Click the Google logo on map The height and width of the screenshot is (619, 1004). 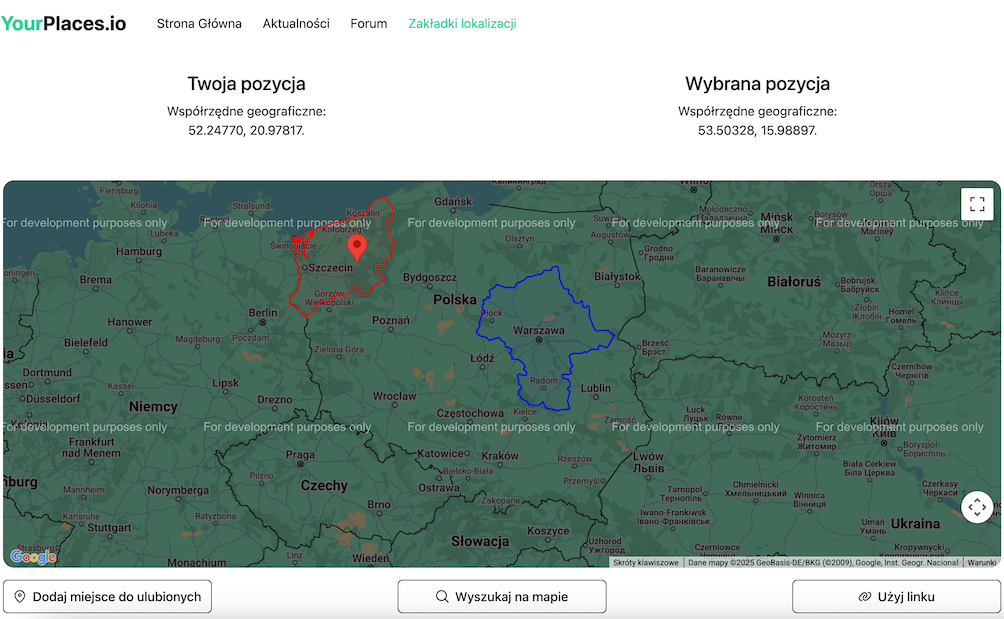(x=33, y=557)
